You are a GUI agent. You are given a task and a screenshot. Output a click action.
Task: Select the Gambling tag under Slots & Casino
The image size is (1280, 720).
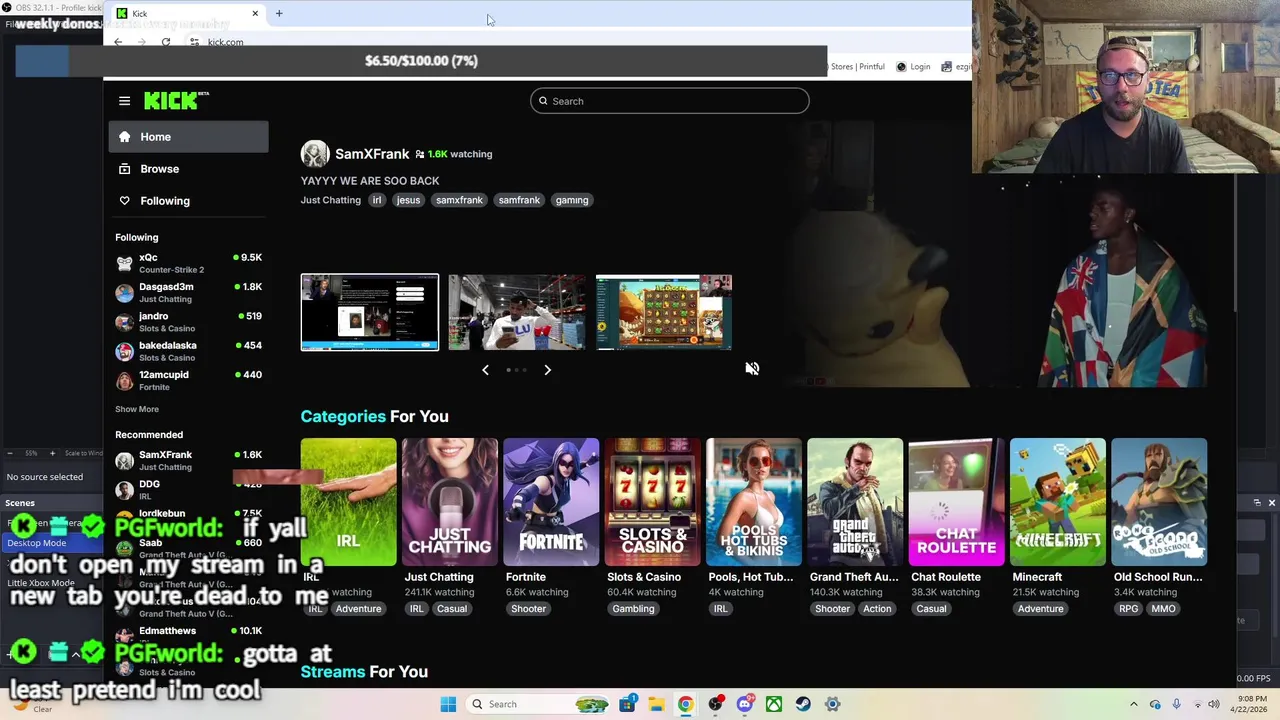click(x=633, y=609)
